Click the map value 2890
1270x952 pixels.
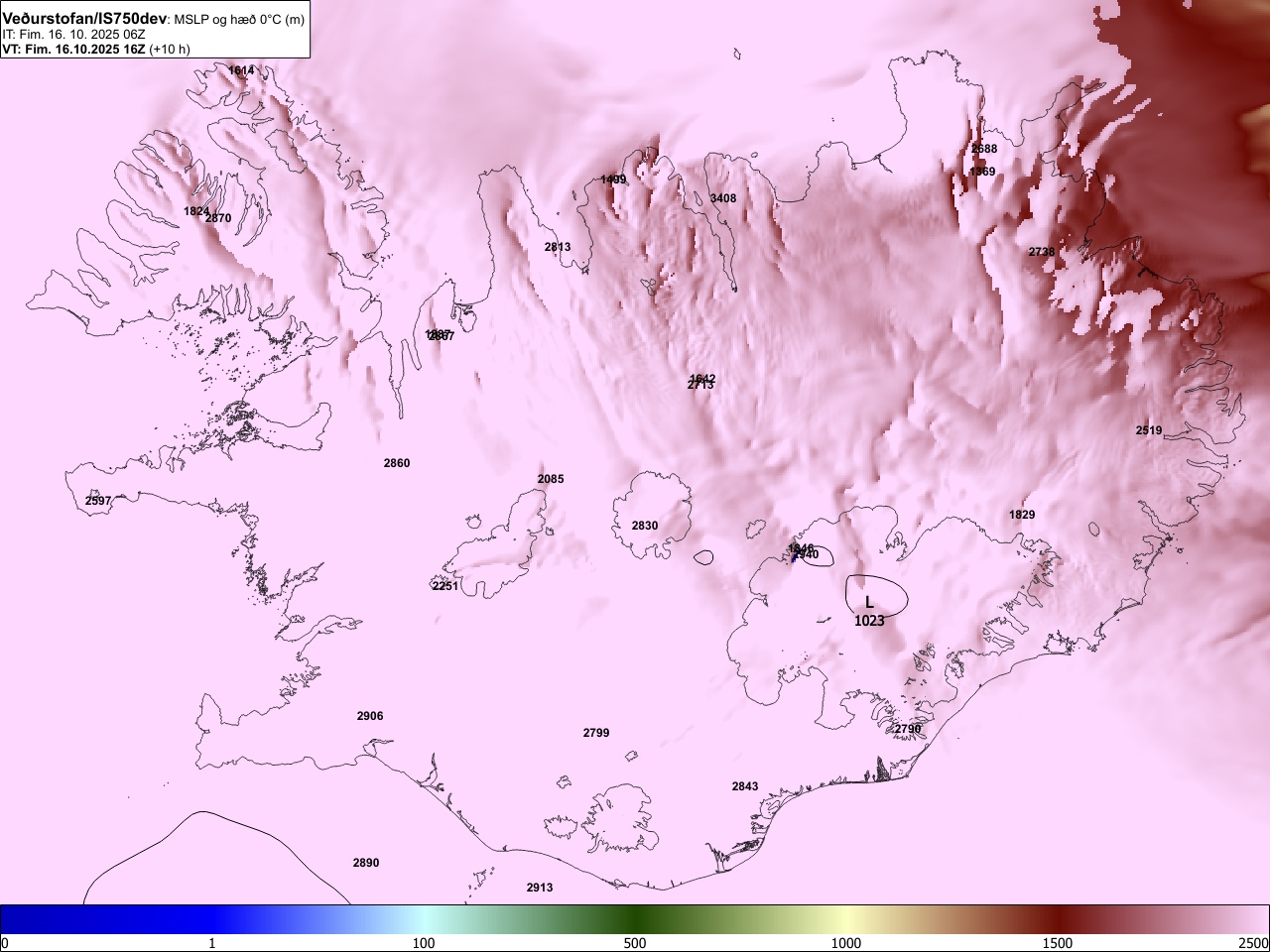[x=366, y=863]
